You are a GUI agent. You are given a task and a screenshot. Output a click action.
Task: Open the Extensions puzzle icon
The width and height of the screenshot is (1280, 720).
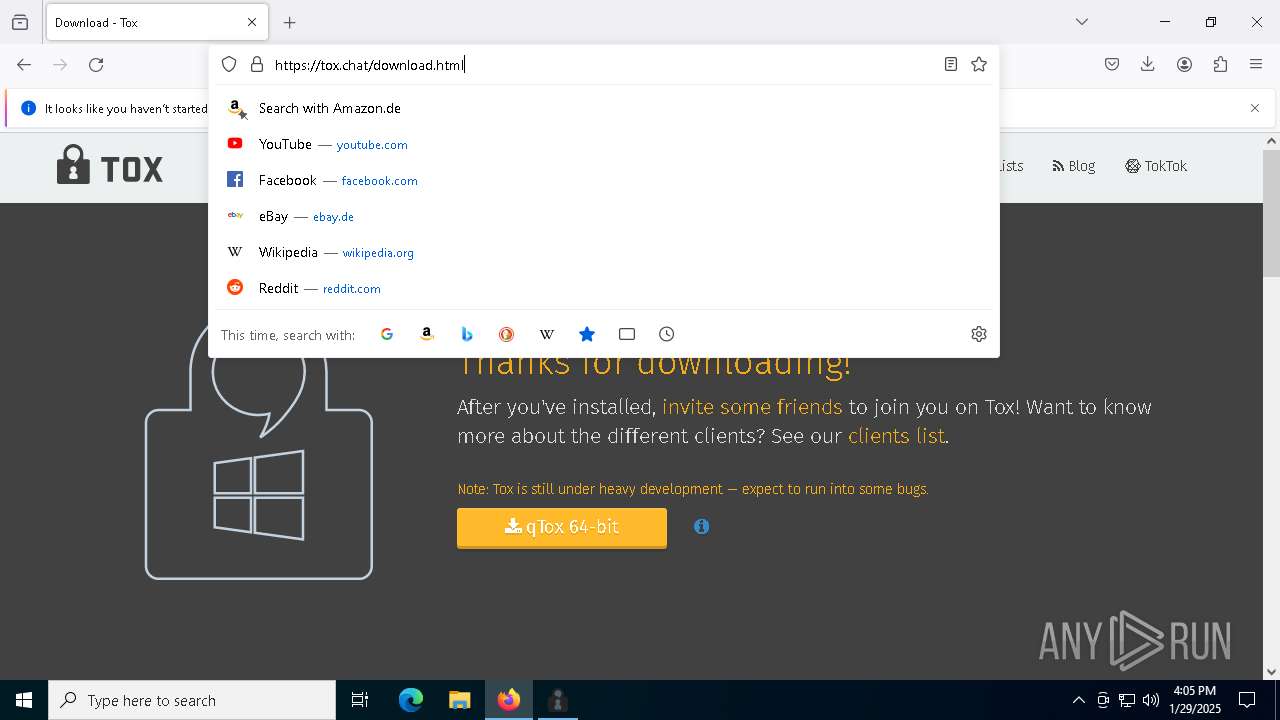[1220, 65]
